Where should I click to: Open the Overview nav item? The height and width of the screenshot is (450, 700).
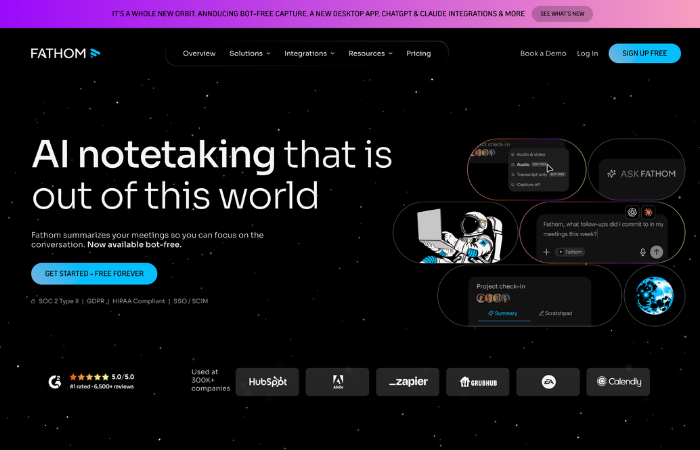[199, 53]
